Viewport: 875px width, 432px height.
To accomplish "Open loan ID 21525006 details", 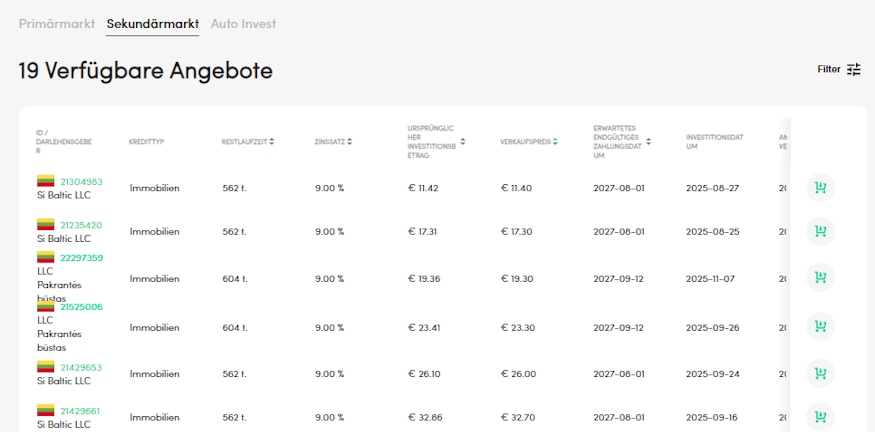I will click(x=81, y=307).
